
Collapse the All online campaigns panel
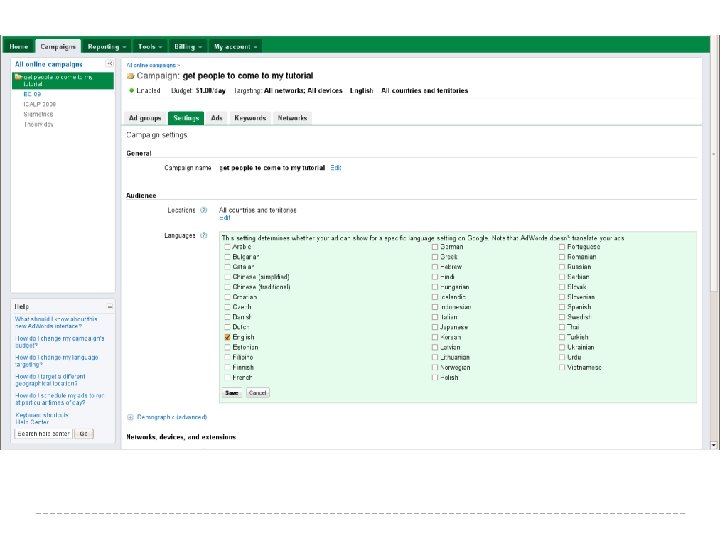click(109, 64)
